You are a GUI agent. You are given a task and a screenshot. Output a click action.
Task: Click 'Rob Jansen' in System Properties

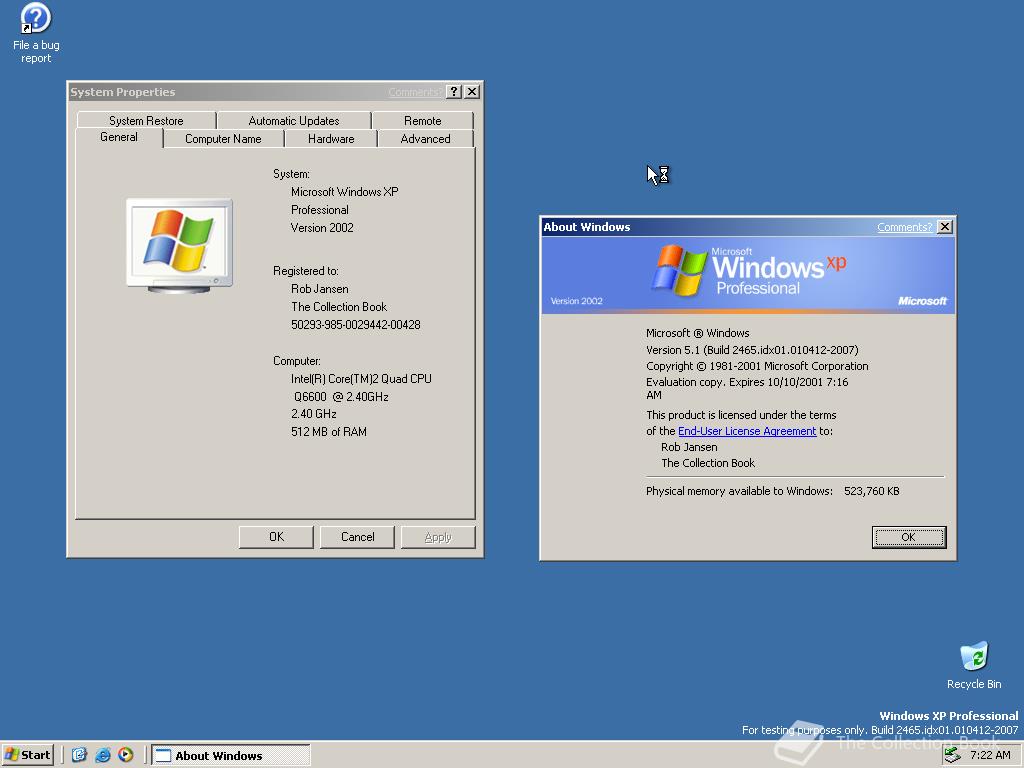(319, 289)
